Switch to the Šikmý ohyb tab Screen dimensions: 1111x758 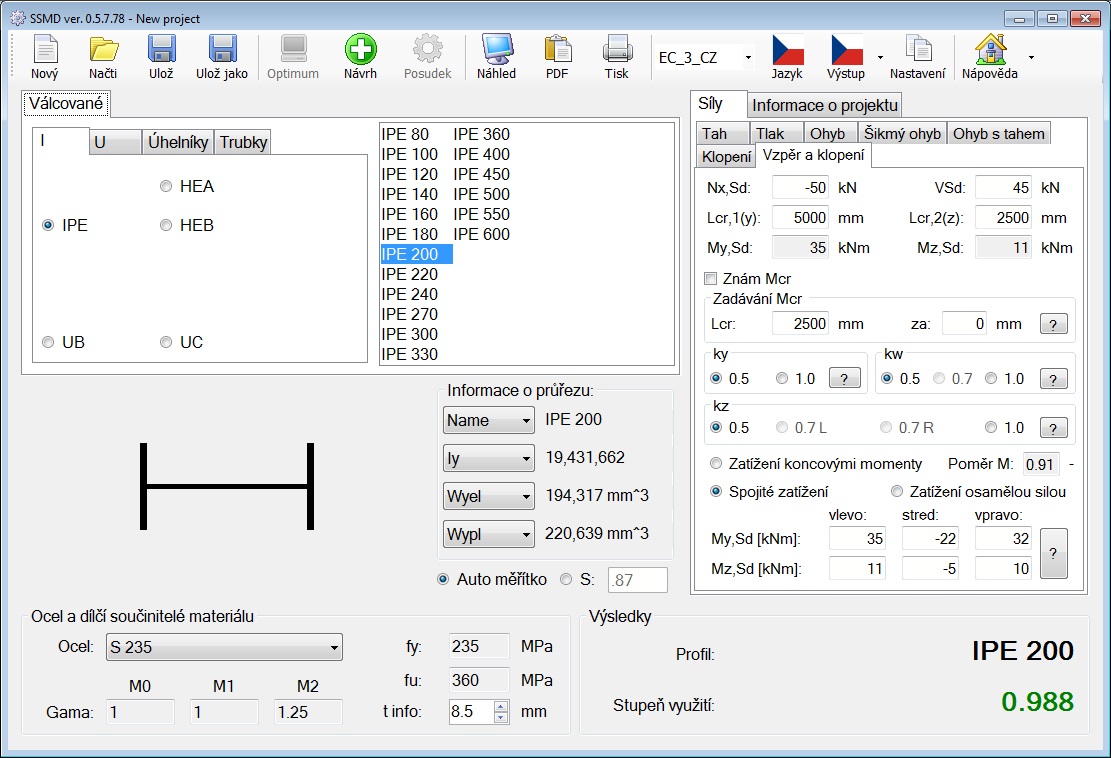902,133
